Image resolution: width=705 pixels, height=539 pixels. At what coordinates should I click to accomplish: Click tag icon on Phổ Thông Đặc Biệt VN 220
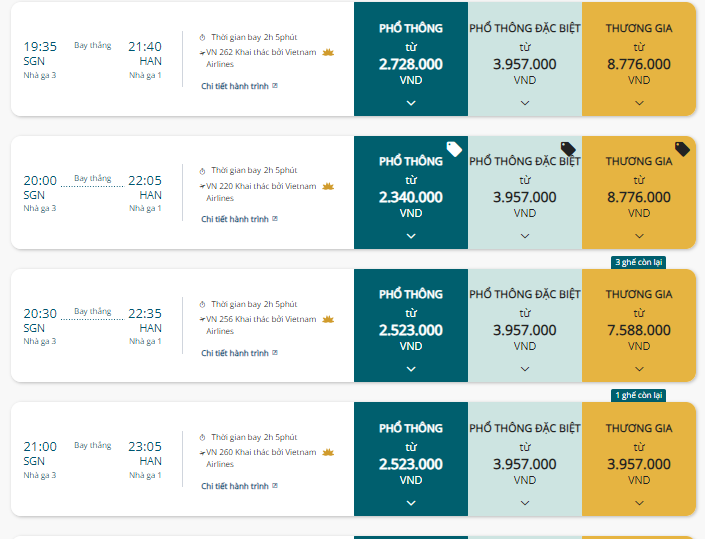pos(568,149)
